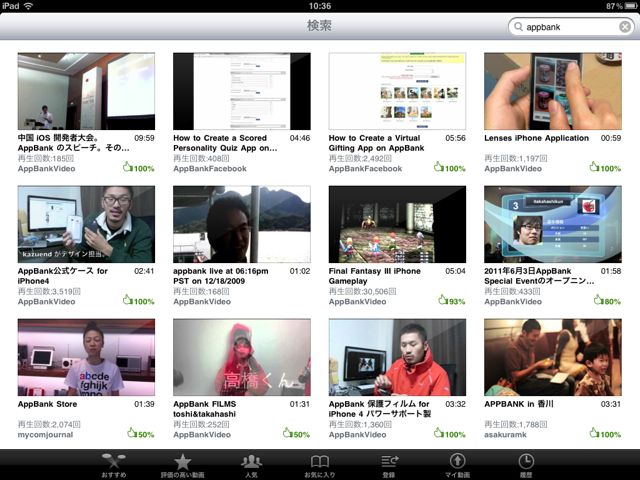Select the 再生回数:2,492回 view count
640x480 pixels.
[360, 159]
